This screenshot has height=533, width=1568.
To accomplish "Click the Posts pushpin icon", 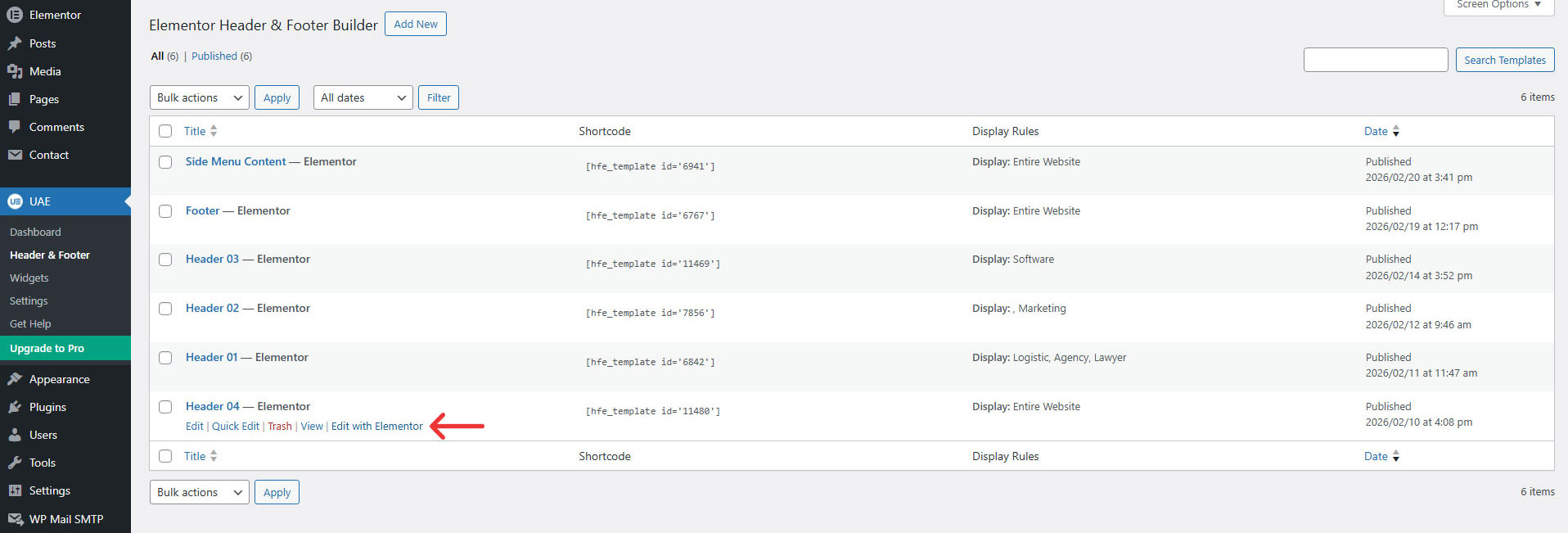I will [15, 43].
